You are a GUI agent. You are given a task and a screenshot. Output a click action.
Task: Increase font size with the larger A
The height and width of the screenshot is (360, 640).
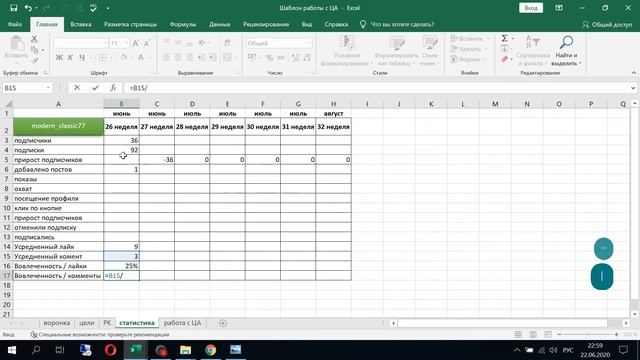136,43
